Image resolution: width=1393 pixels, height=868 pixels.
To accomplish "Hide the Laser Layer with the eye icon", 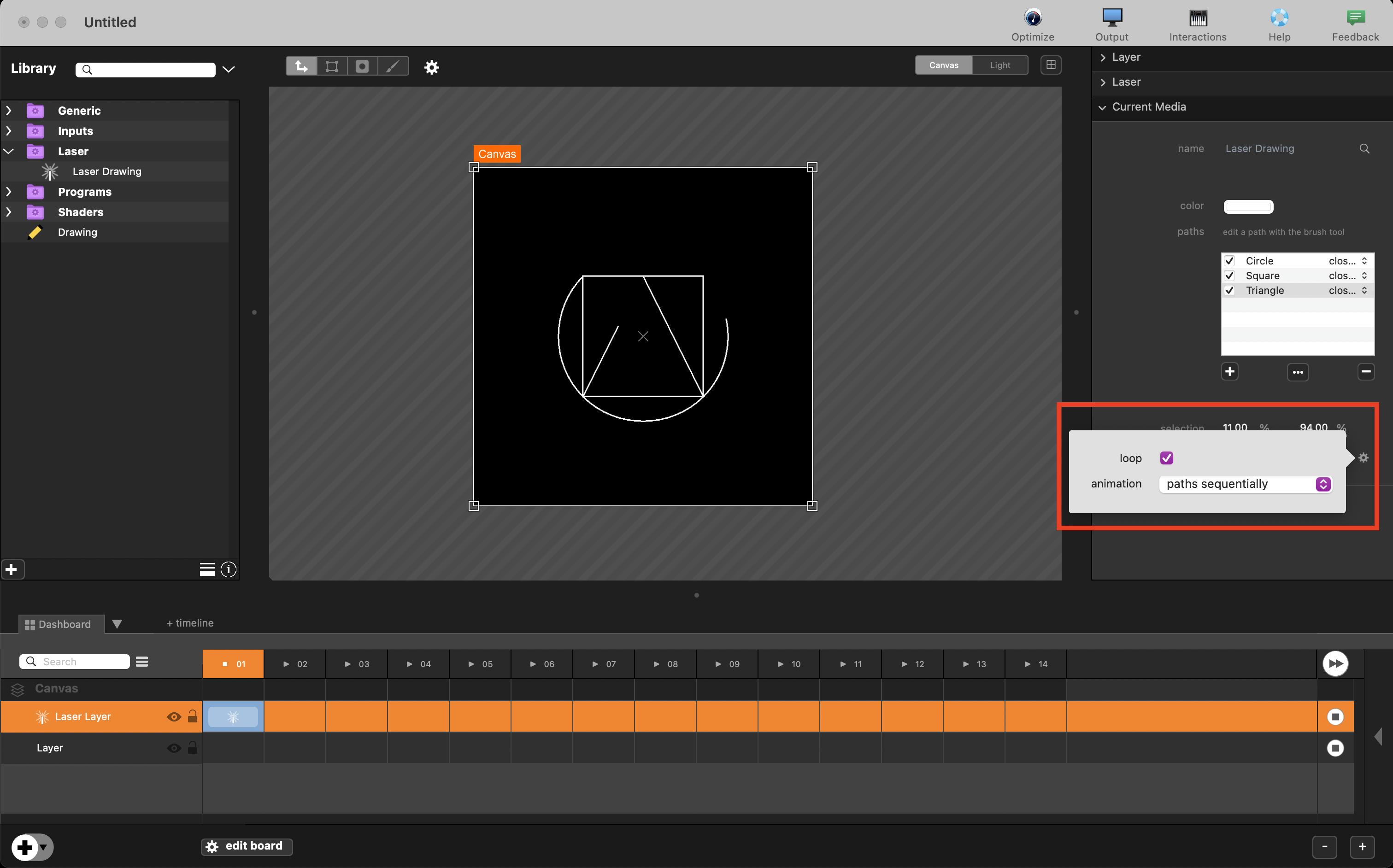I will pos(173,716).
